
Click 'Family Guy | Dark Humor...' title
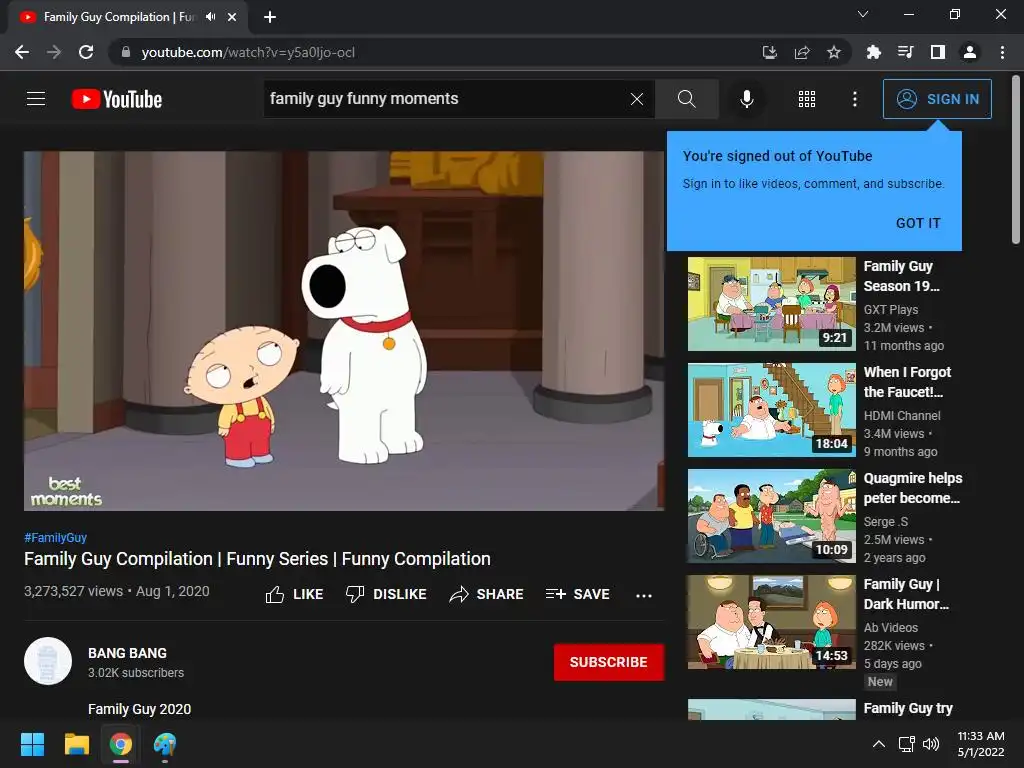(906, 594)
